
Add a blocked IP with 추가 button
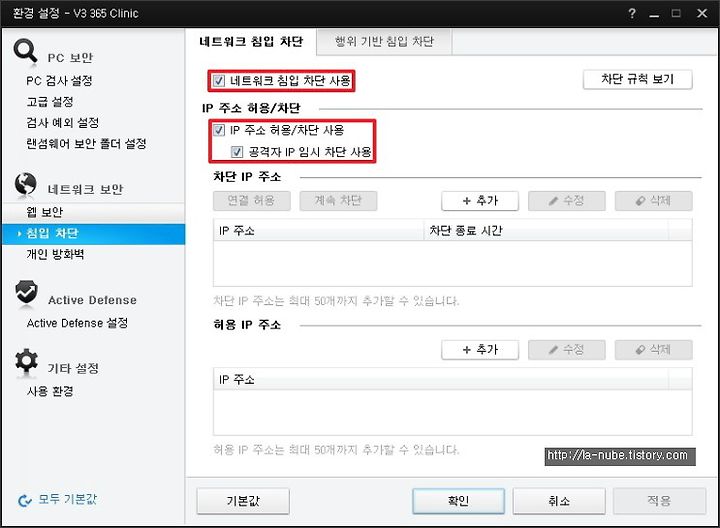(480, 201)
